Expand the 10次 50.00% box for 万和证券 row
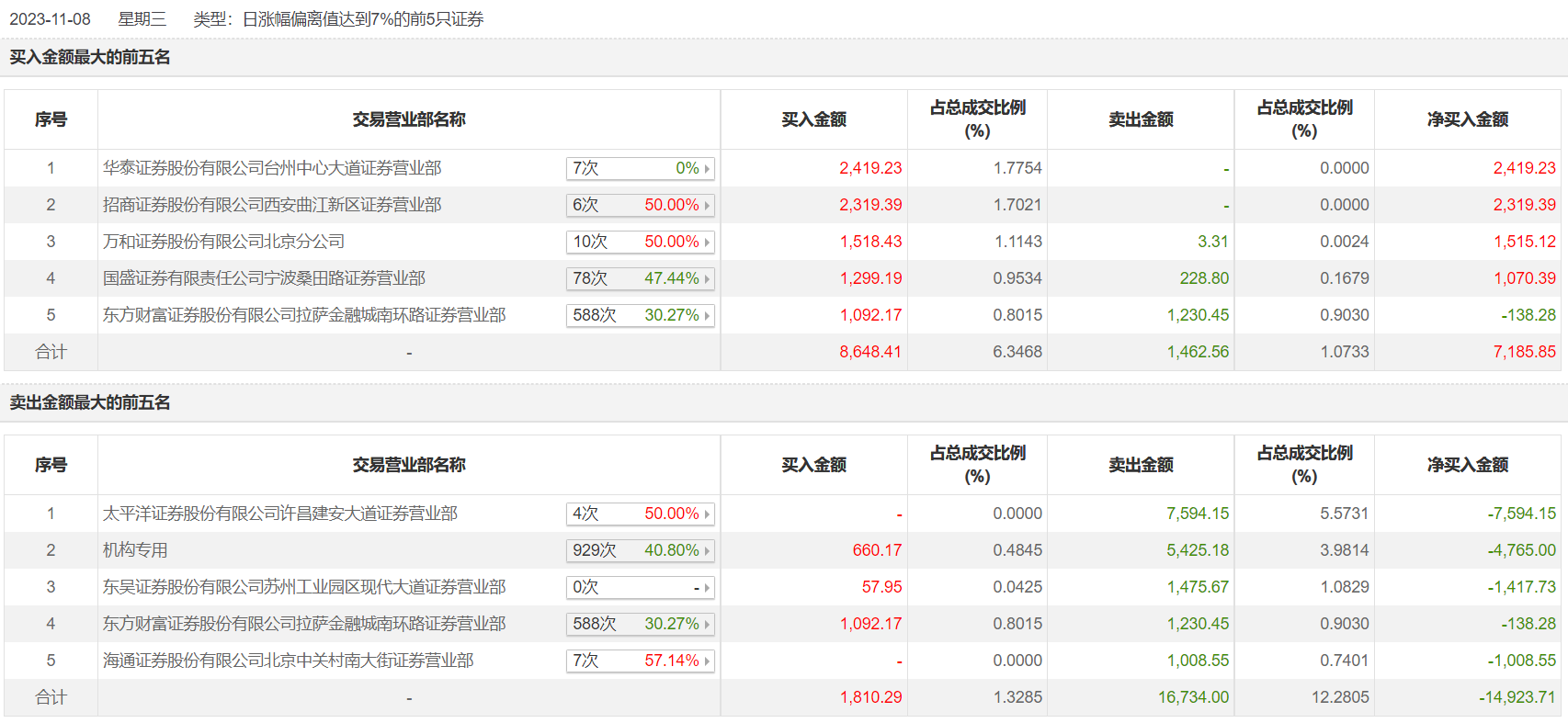This screenshot has width=1568, height=723. [x=640, y=242]
